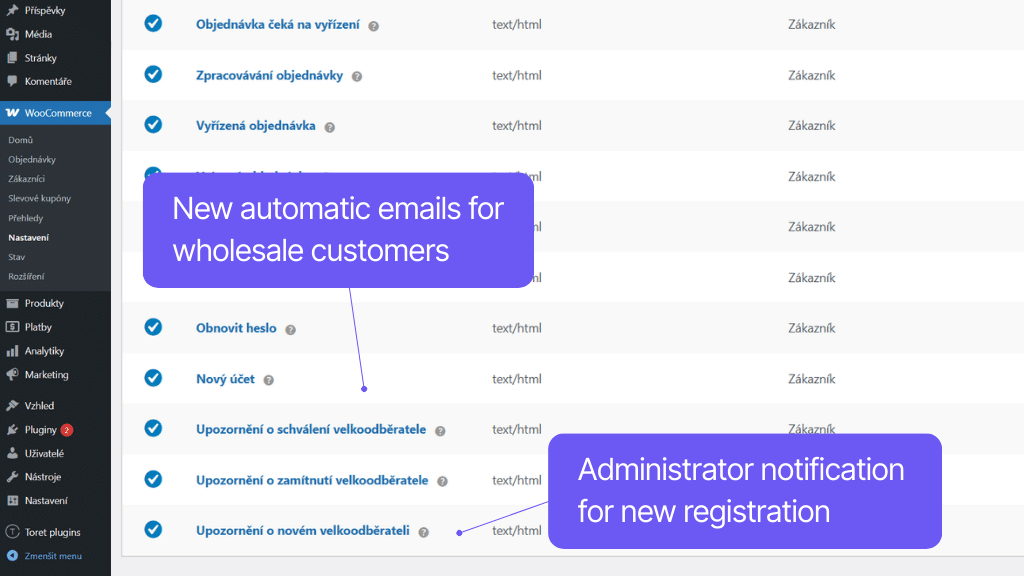1024x576 pixels.
Task: Open Upozornění o schválení velkoodběratele email link
Action: 311,429
